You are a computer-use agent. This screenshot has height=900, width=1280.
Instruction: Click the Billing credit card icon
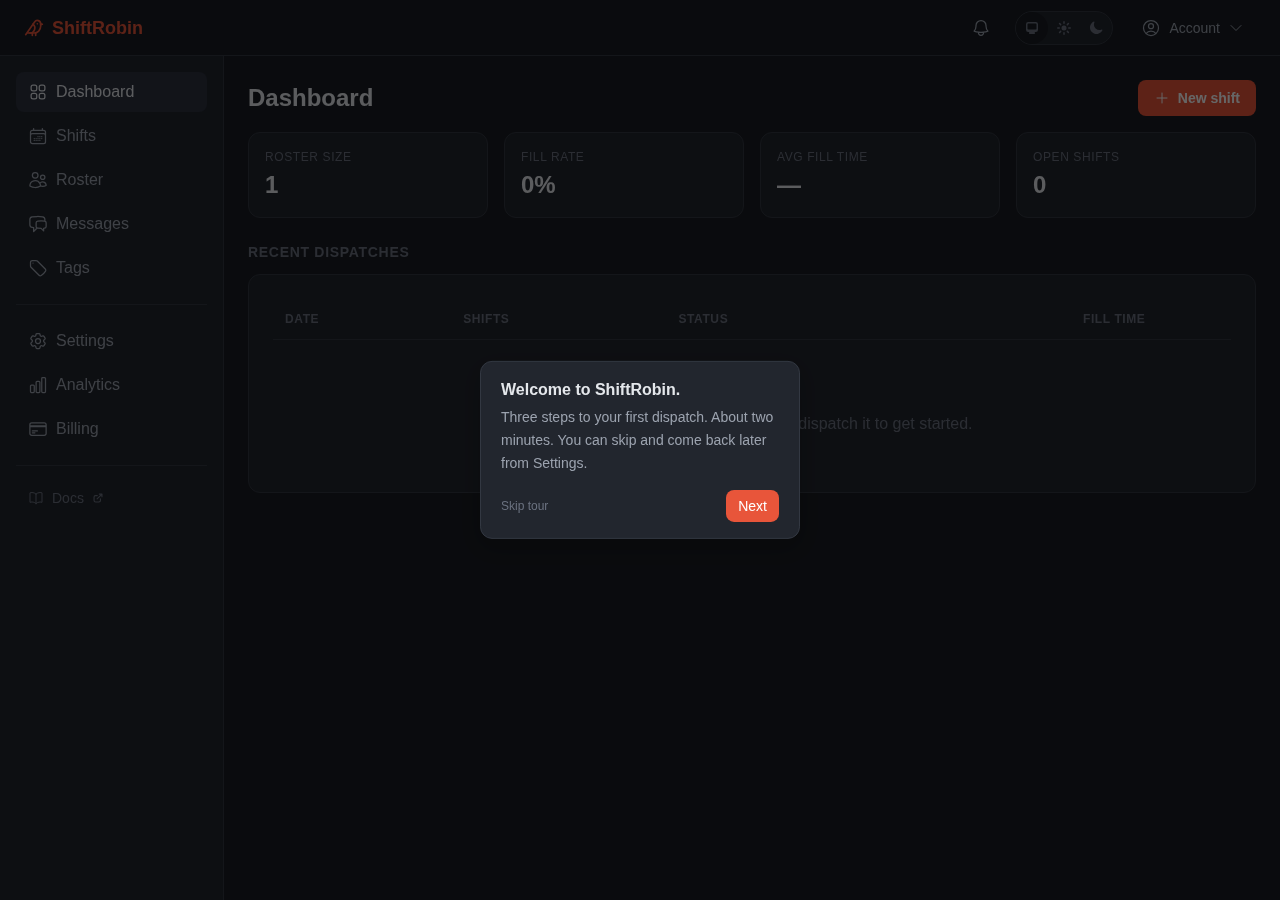coord(38,429)
